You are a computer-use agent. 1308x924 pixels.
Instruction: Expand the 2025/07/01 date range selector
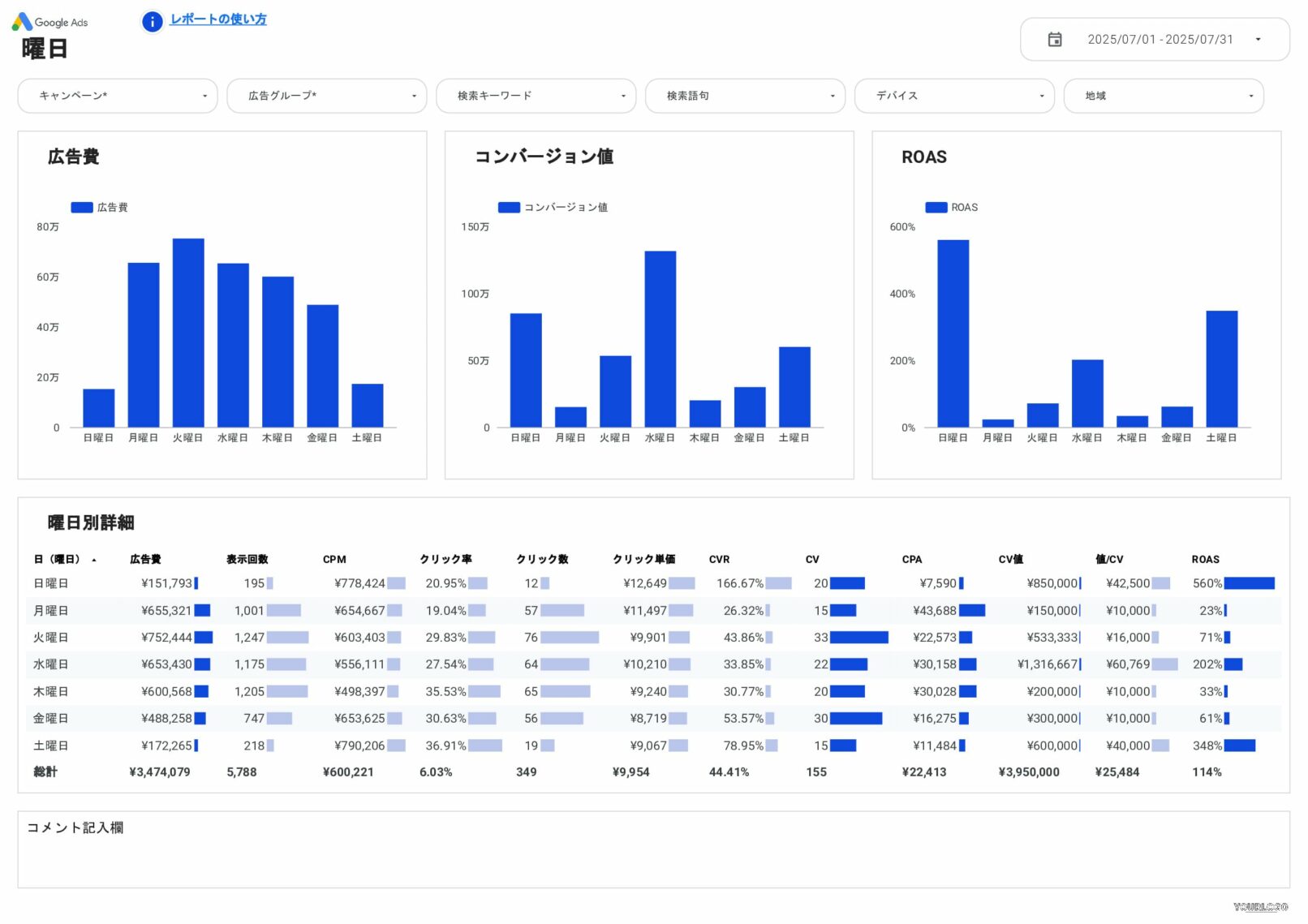pyautogui.click(x=1258, y=38)
